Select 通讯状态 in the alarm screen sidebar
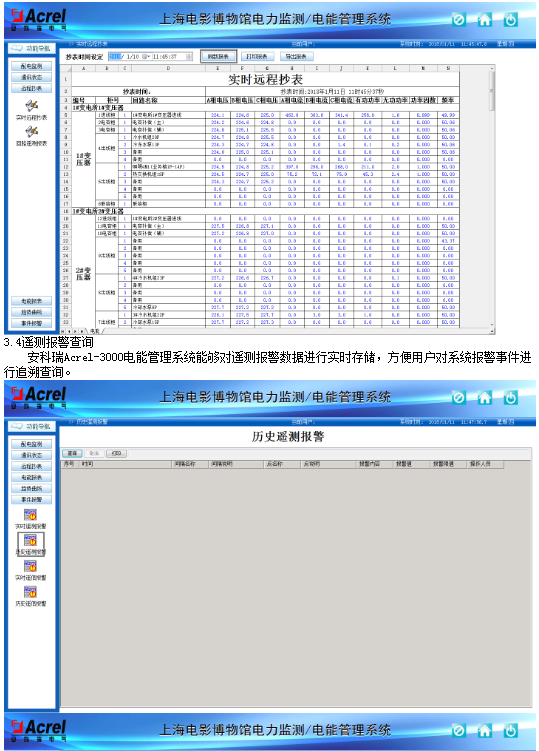539x751 pixels. [32, 455]
